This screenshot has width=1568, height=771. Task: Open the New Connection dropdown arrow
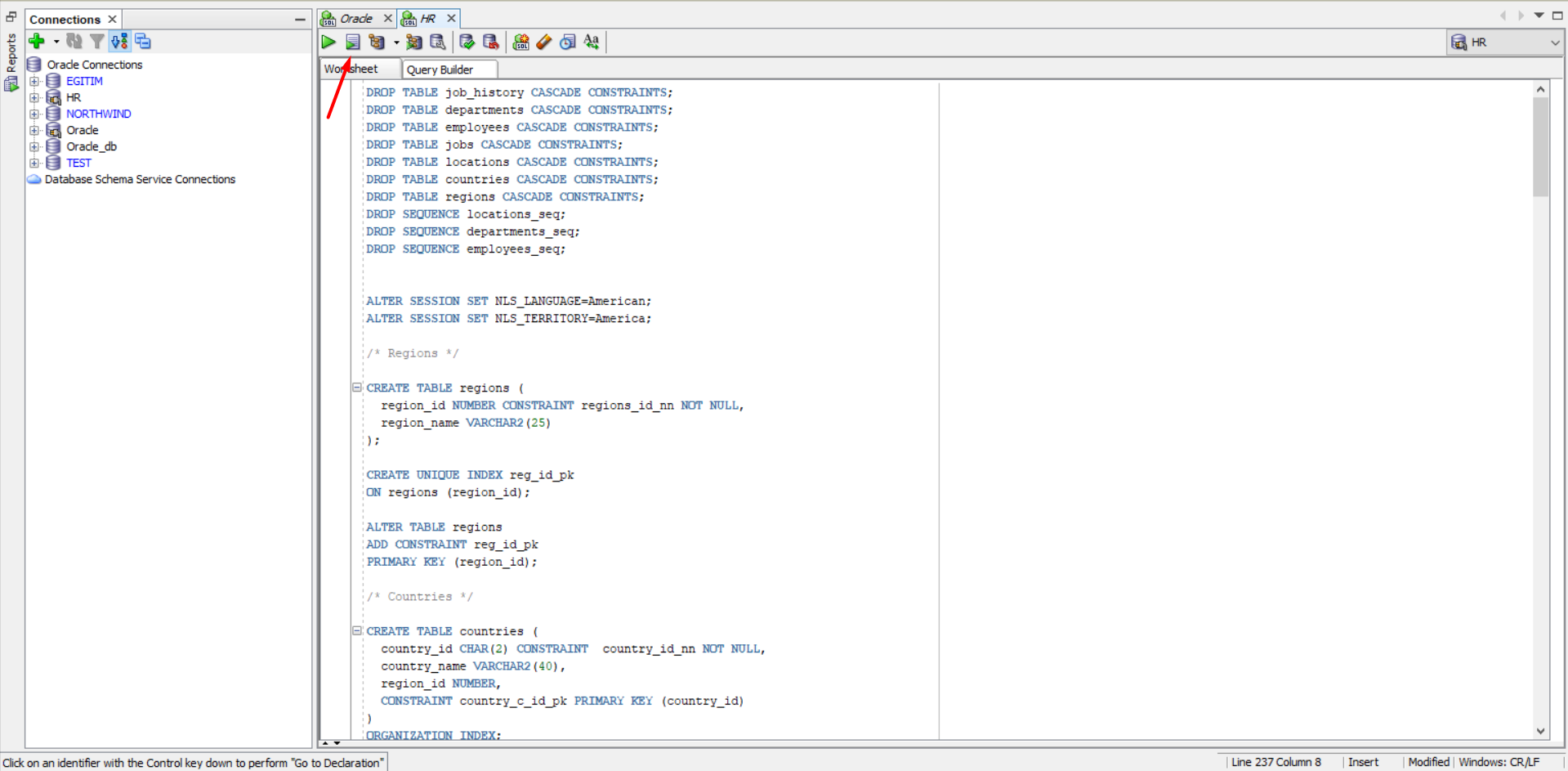click(x=56, y=41)
